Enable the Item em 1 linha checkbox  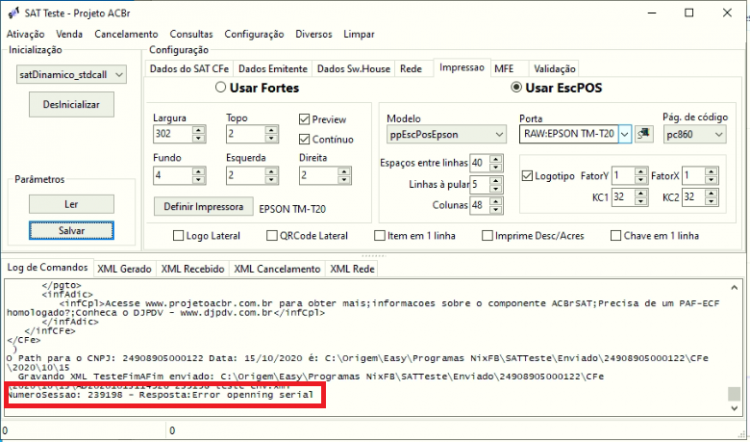(x=379, y=236)
